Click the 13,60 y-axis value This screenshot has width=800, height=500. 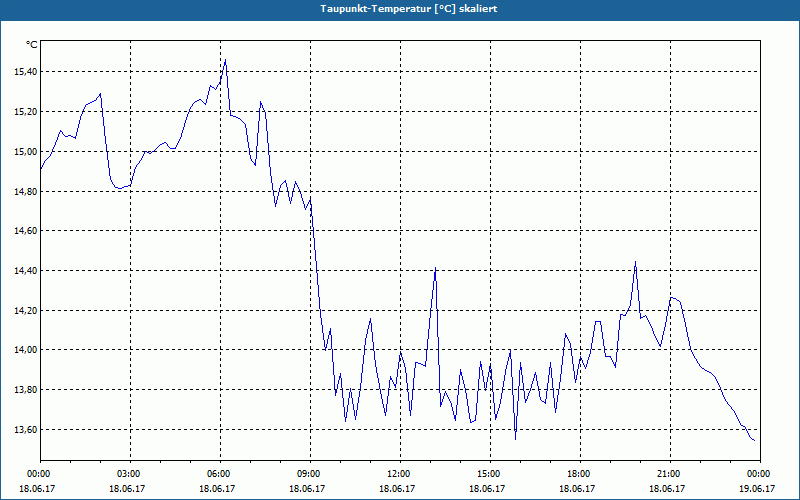[x=26, y=430]
